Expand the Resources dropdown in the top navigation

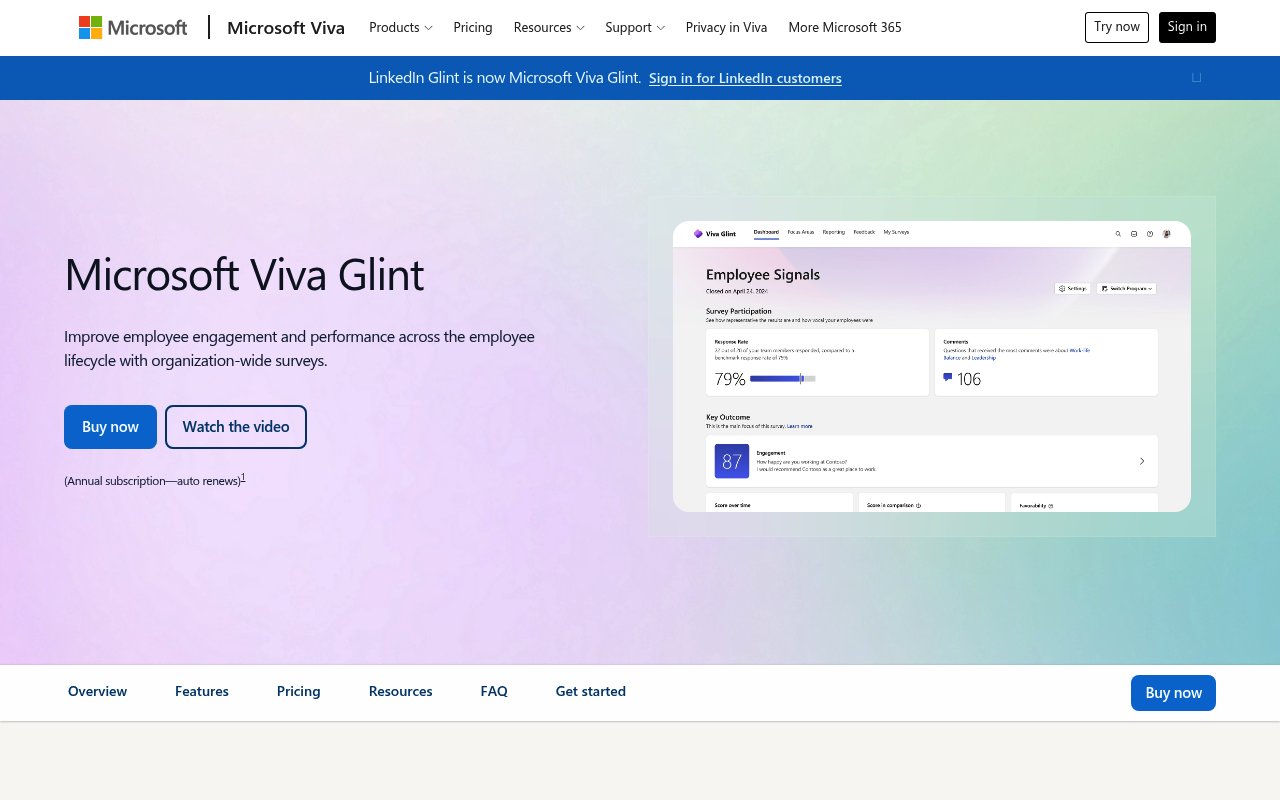click(x=549, y=27)
